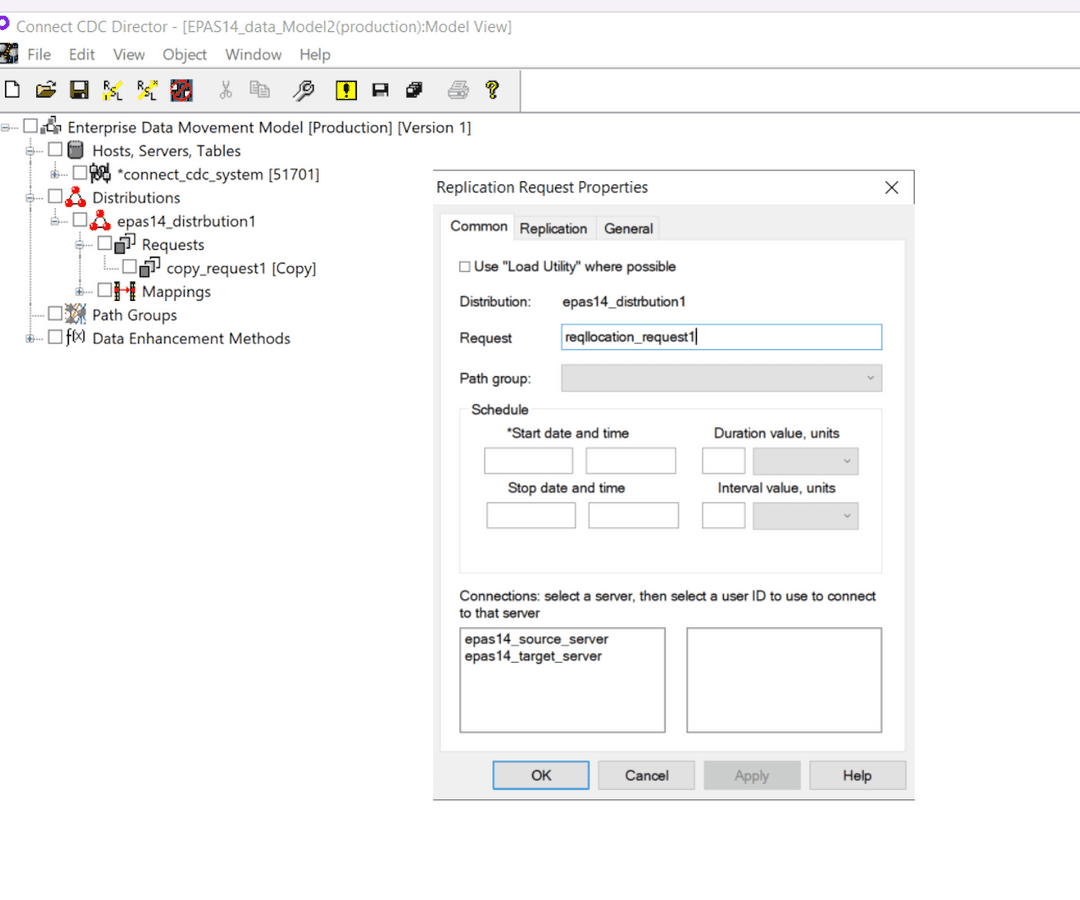This screenshot has width=1080, height=900.
Task: Click the wrench tool icon in toolbar
Action: point(303,91)
